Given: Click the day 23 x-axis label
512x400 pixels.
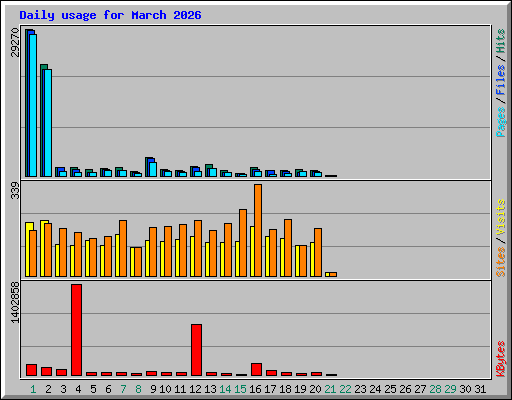Looking at the screenshot, I should [x=360, y=389].
